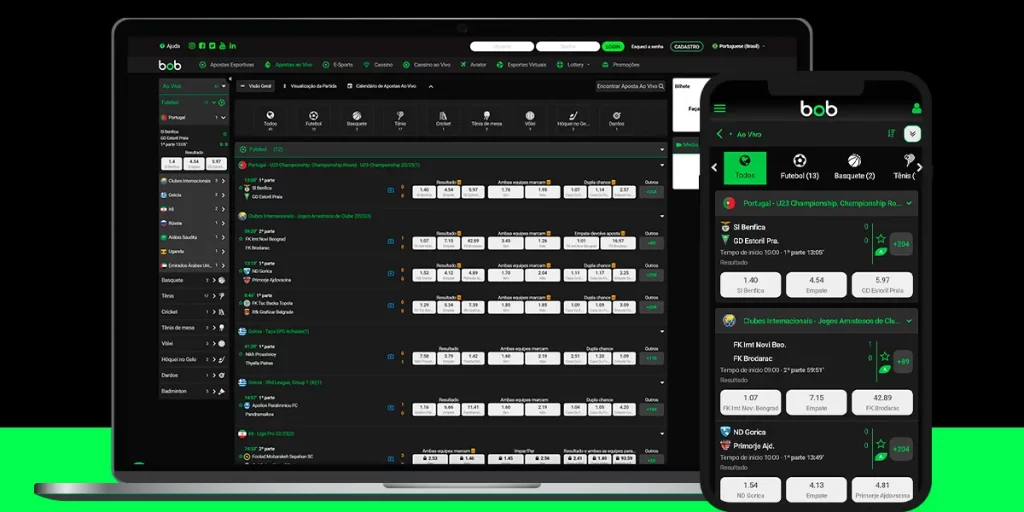Open Cassino in the laptop nav
The width and height of the screenshot is (1024, 512).
378,65
